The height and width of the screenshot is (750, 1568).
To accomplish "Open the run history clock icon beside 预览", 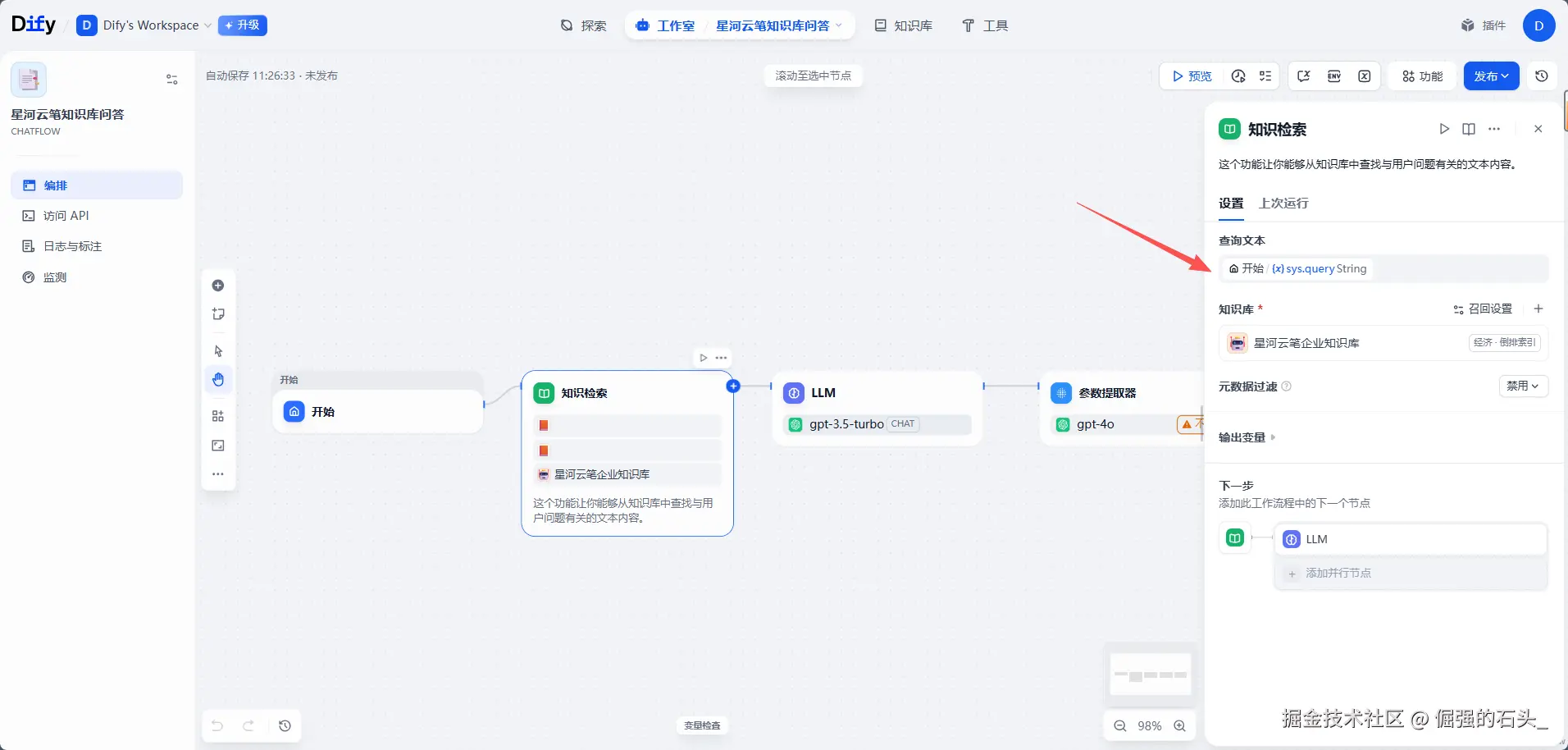I will 1238,76.
